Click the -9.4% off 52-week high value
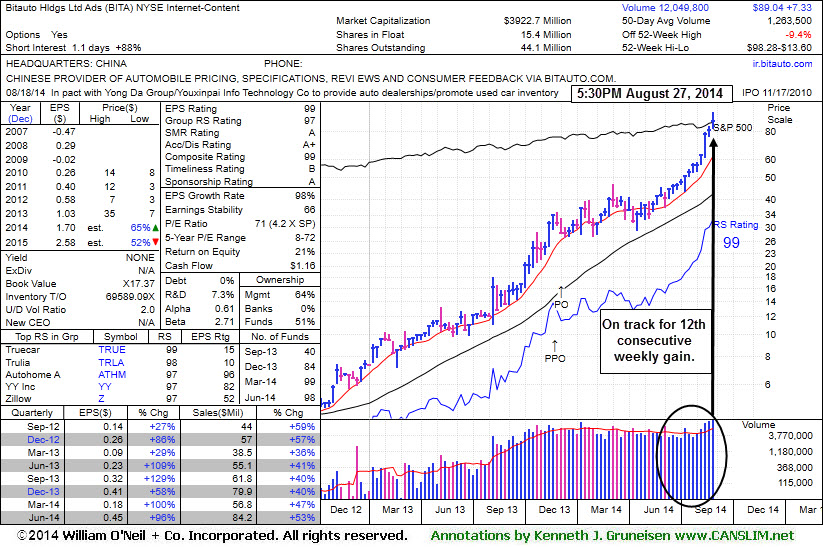The height and width of the screenshot is (547, 823). click(798, 35)
